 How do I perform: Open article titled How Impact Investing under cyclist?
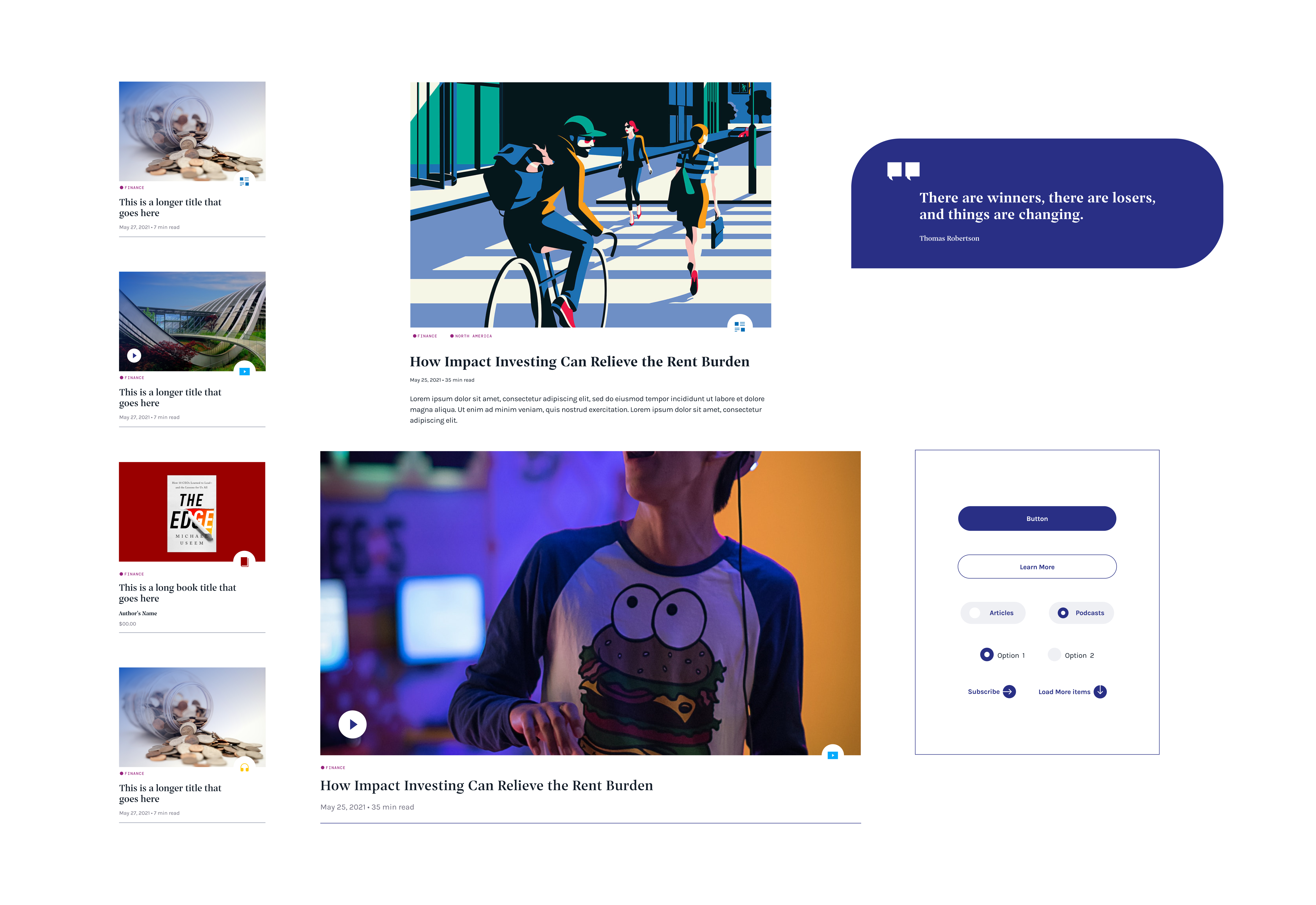coord(579,362)
